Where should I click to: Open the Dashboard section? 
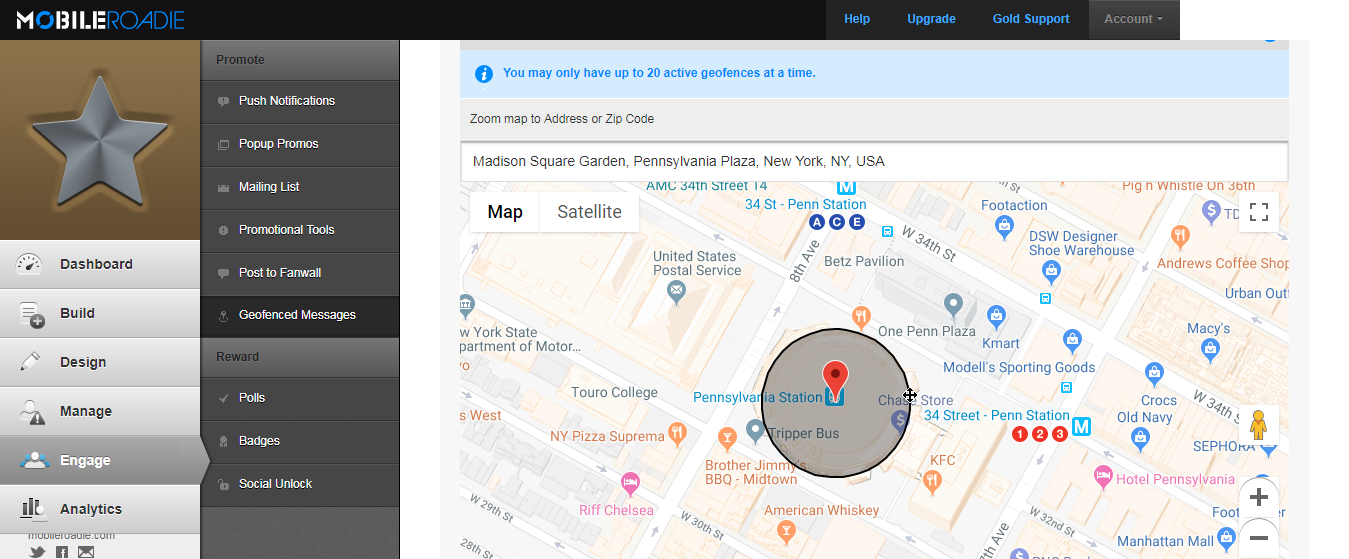point(100,264)
